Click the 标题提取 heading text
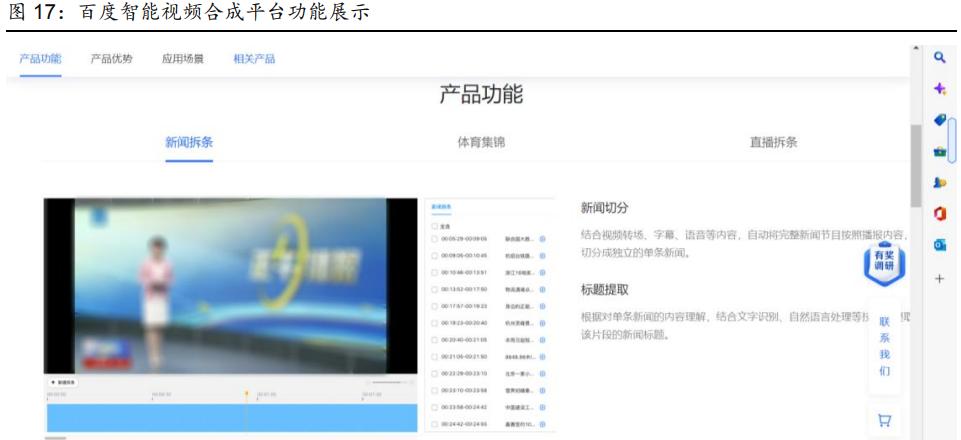This screenshot has width=961, height=440. point(605,290)
